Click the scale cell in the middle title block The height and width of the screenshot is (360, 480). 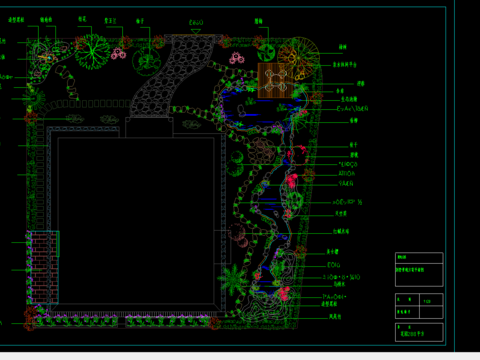(x=431, y=301)
